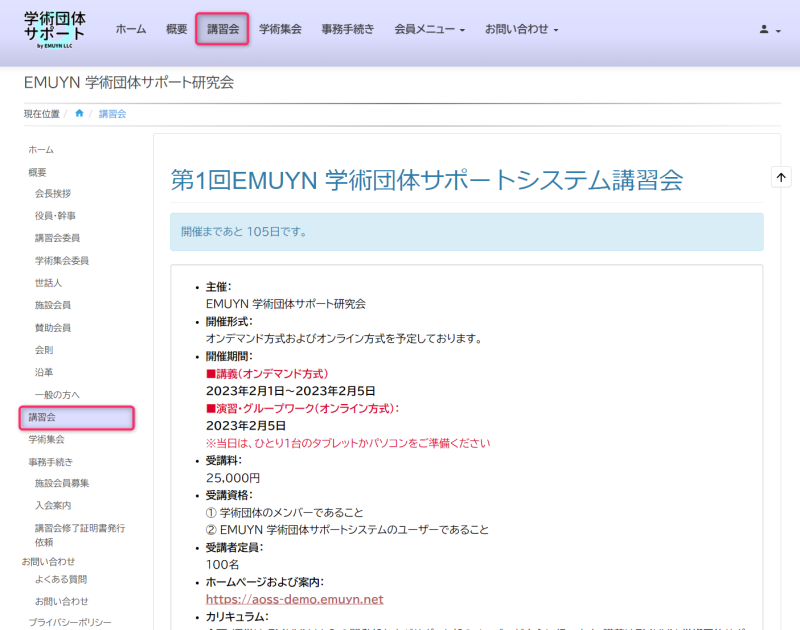Screen dimensions: 800x630
Task: Open よくある質問 in the sidebar
Action: 60,579
